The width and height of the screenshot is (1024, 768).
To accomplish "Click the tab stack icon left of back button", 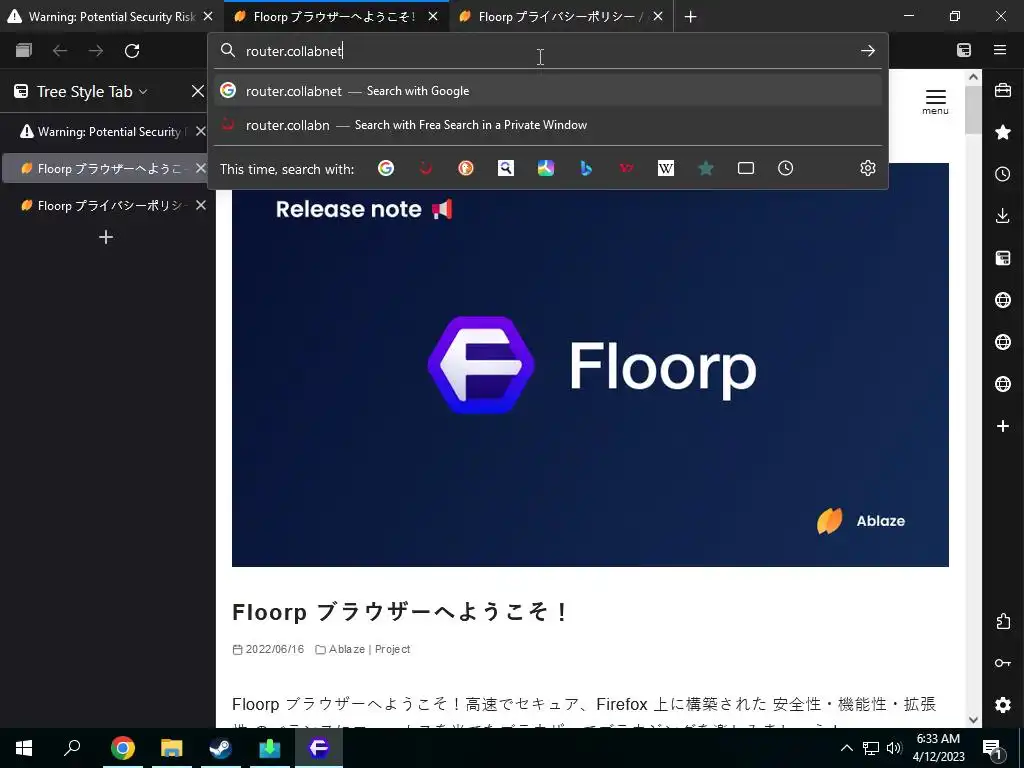I will click(24, 51).
